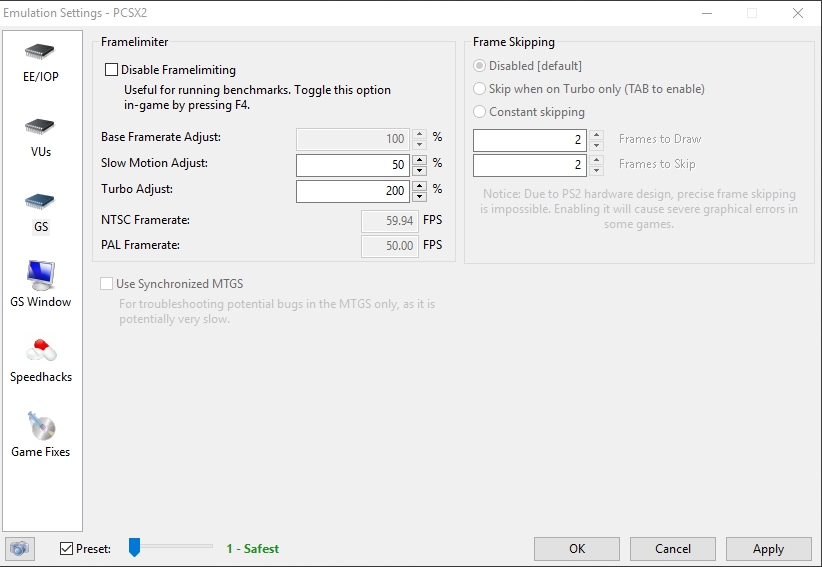Screen dimensions: 822x567
Task: Decrease Frames to Skip with down arrow
Action: pyautogui.click(x=597, y=170)
